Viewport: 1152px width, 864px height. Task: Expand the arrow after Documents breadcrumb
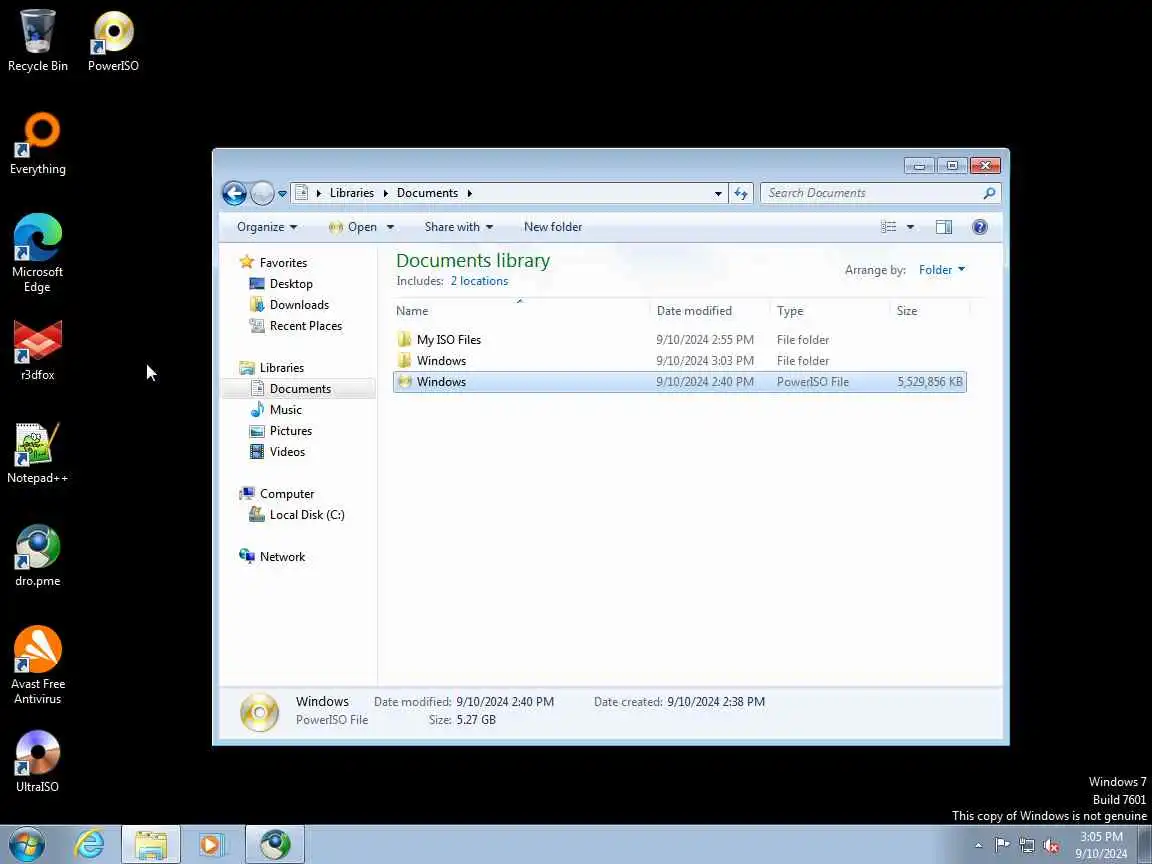[x=469, y=193]
